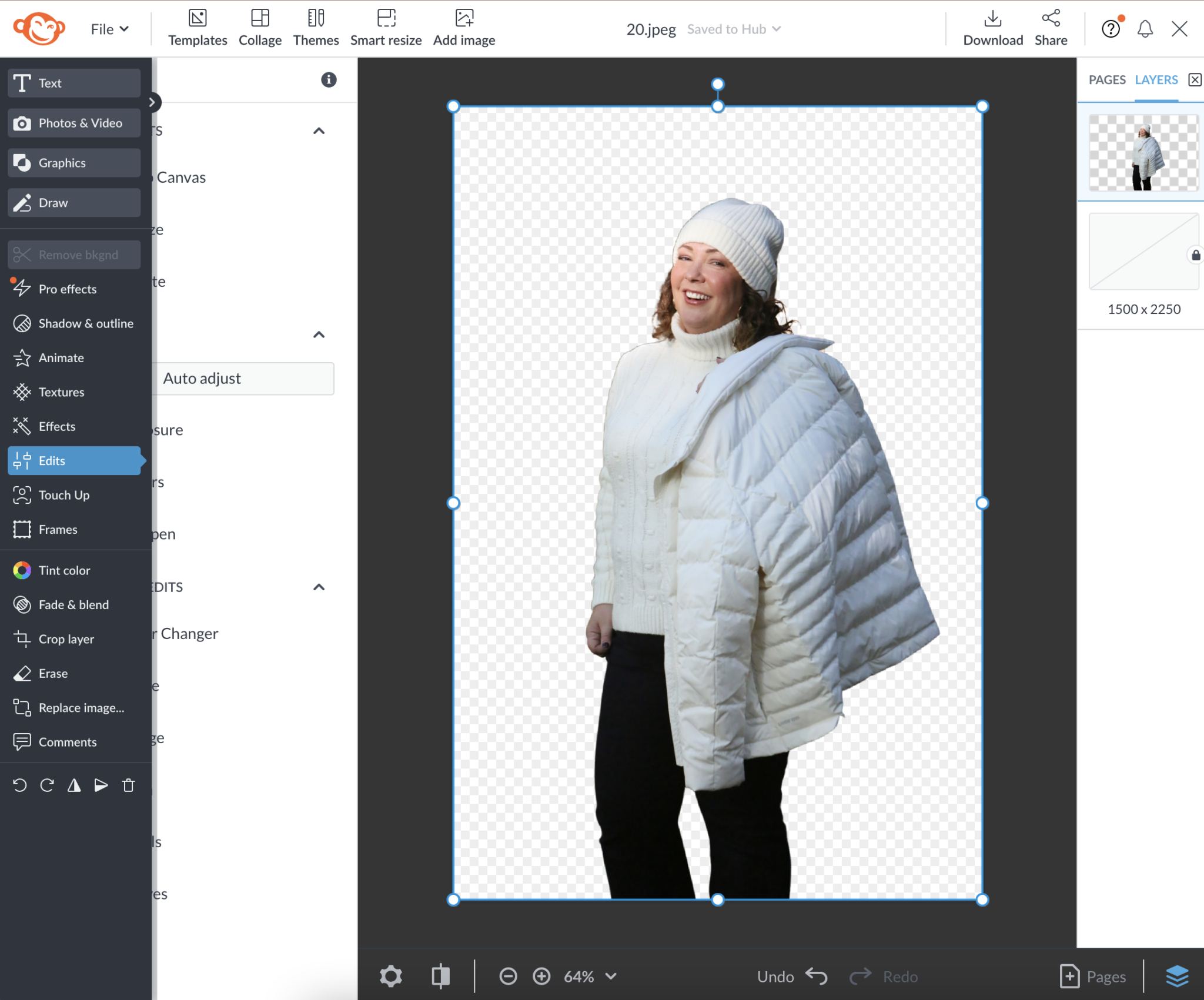Screen dimensions: 1204x1000
Task: Click the Auto adjust button
Action: pos(202,378)
